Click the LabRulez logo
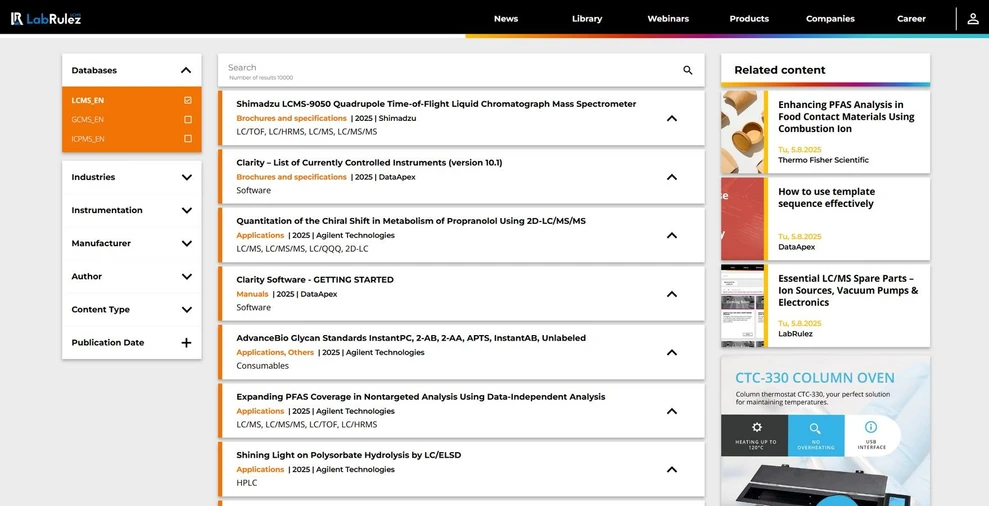Viewport: 989px width, 506px height. pyautogui.click(x=46, y=18)
